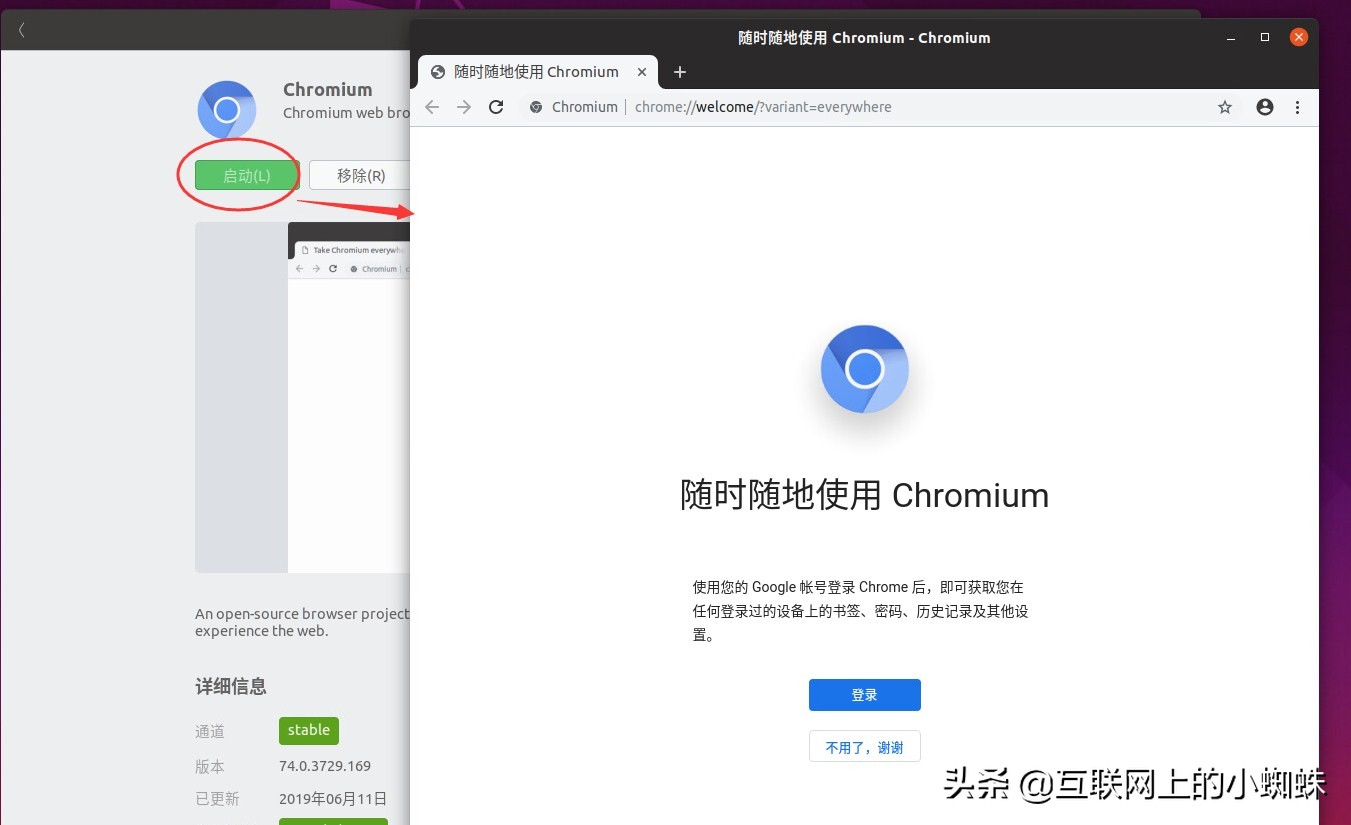
Task: Click 移除(R) button in software center
Action: (360, 175)
